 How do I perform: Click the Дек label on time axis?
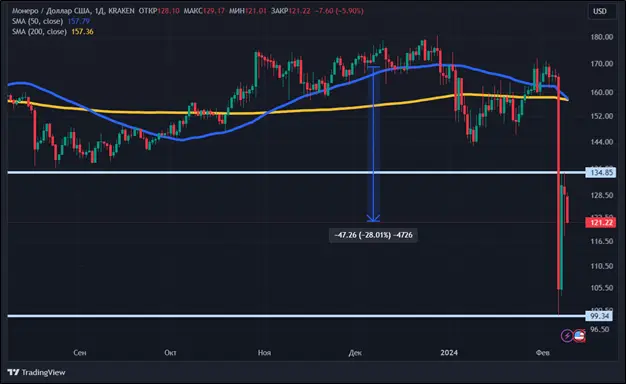coord(355,353)
